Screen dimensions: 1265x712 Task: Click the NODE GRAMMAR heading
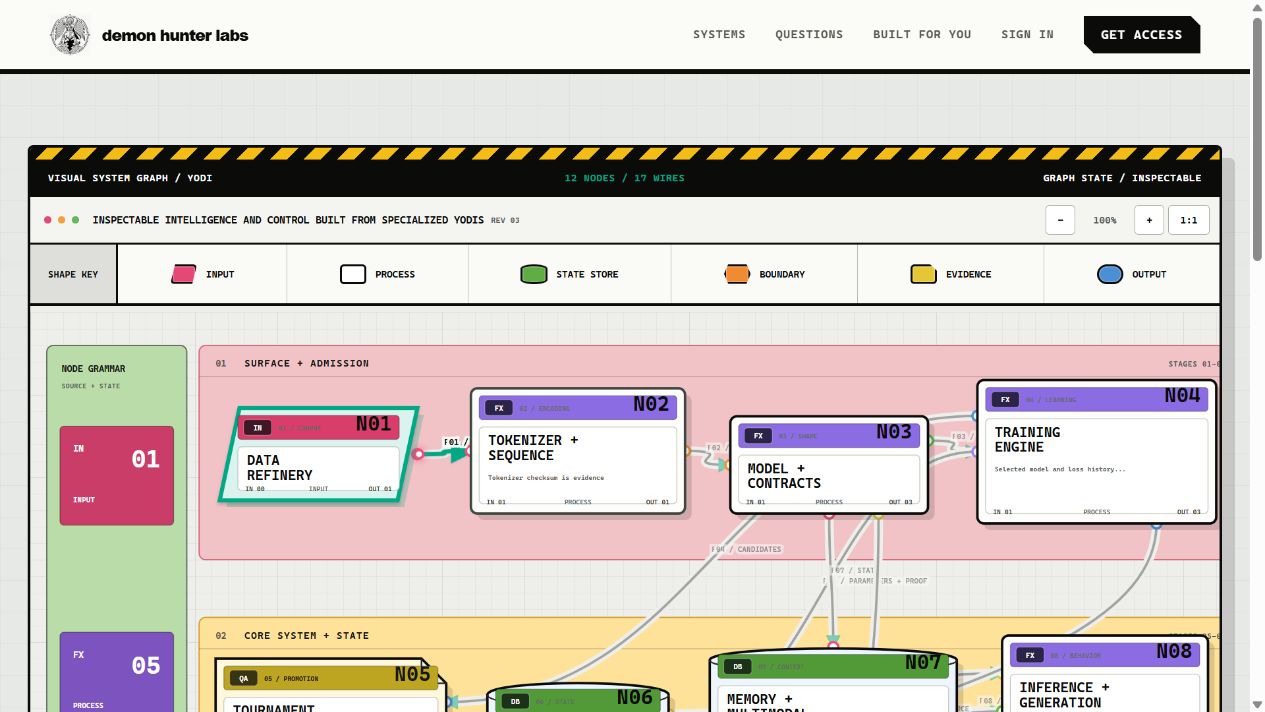point(94,369)
